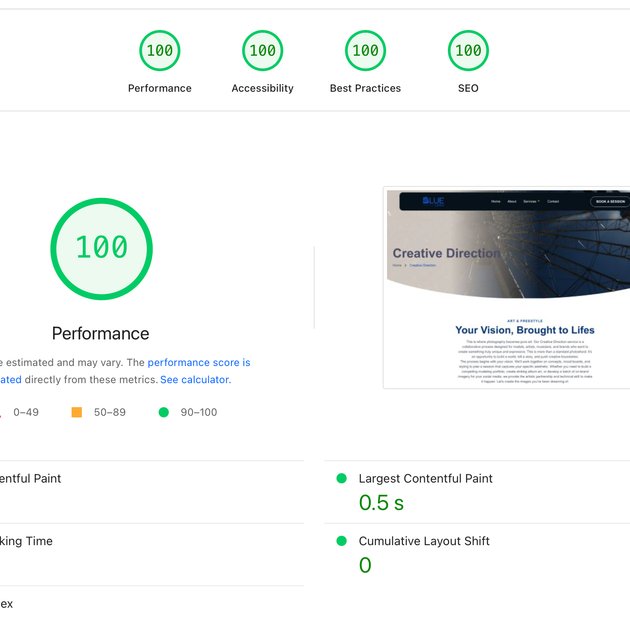Screen dimensions: 630x630
Task: Click the Performance score gauge in top row
Action: tap(159, 51)
